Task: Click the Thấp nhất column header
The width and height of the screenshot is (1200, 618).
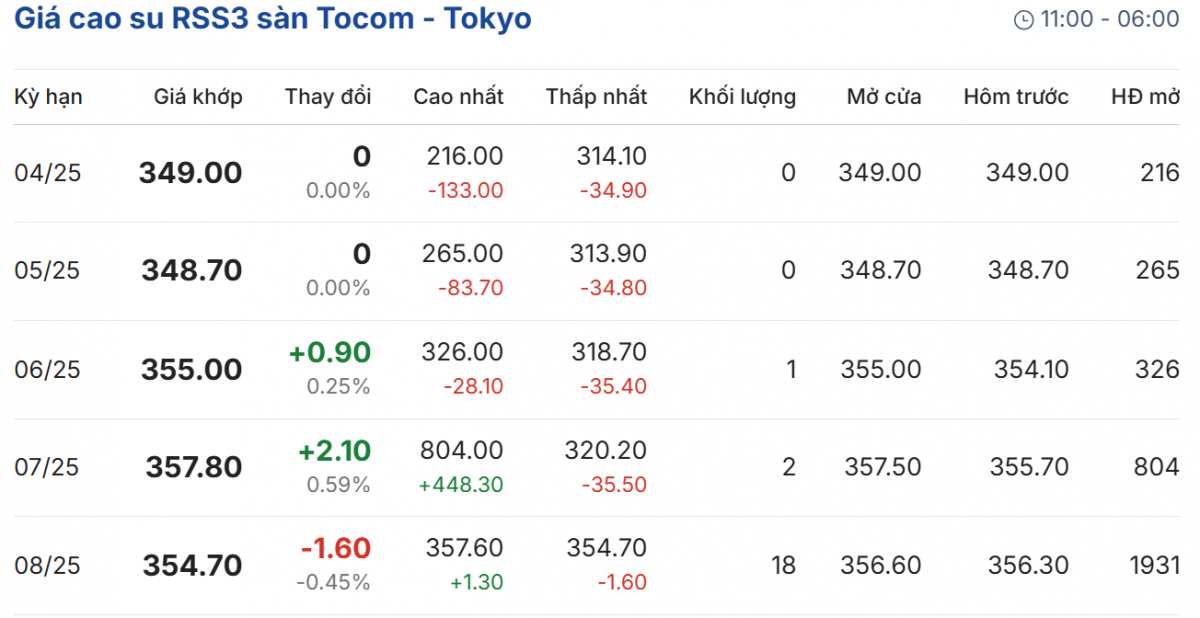Action: click(x=596, y=97)
